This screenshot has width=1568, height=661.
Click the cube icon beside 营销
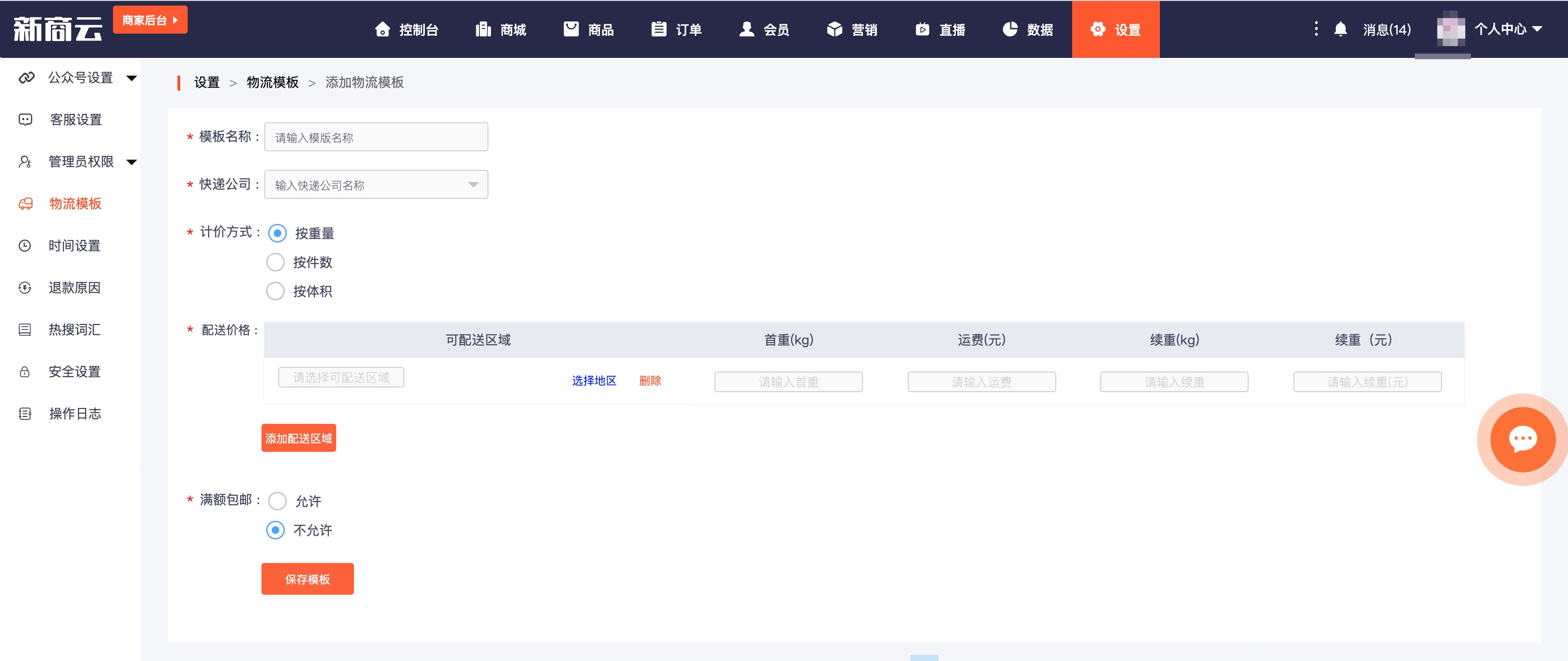pos(834,29)
